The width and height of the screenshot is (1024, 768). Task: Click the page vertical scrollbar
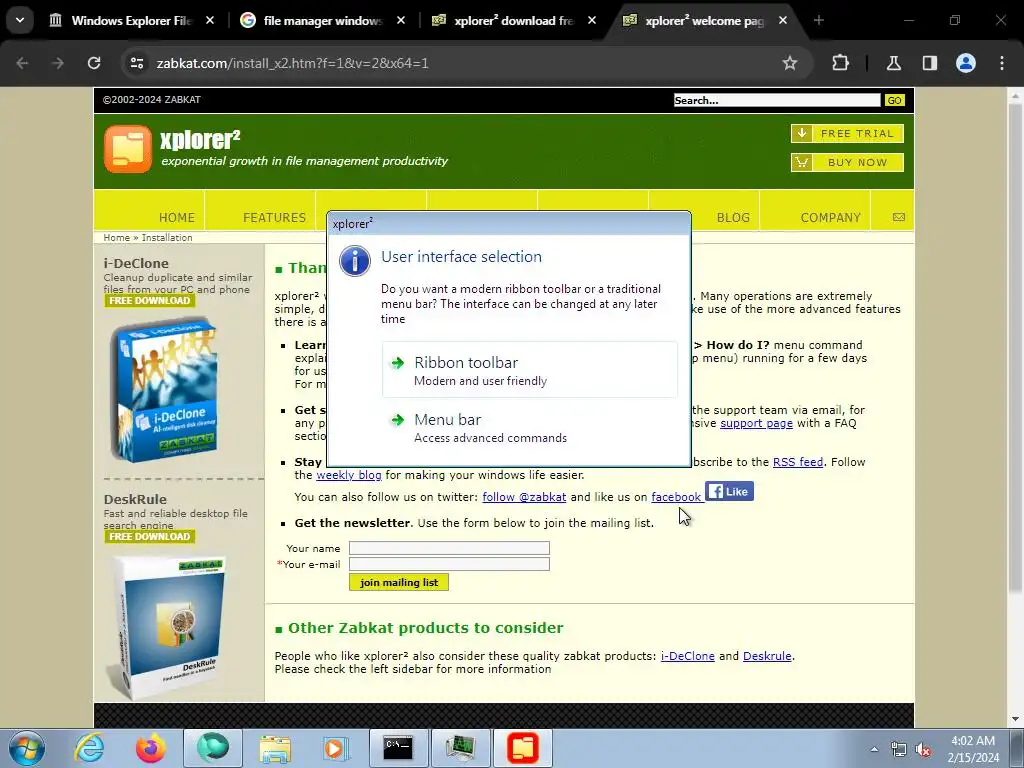point(1015,346)
